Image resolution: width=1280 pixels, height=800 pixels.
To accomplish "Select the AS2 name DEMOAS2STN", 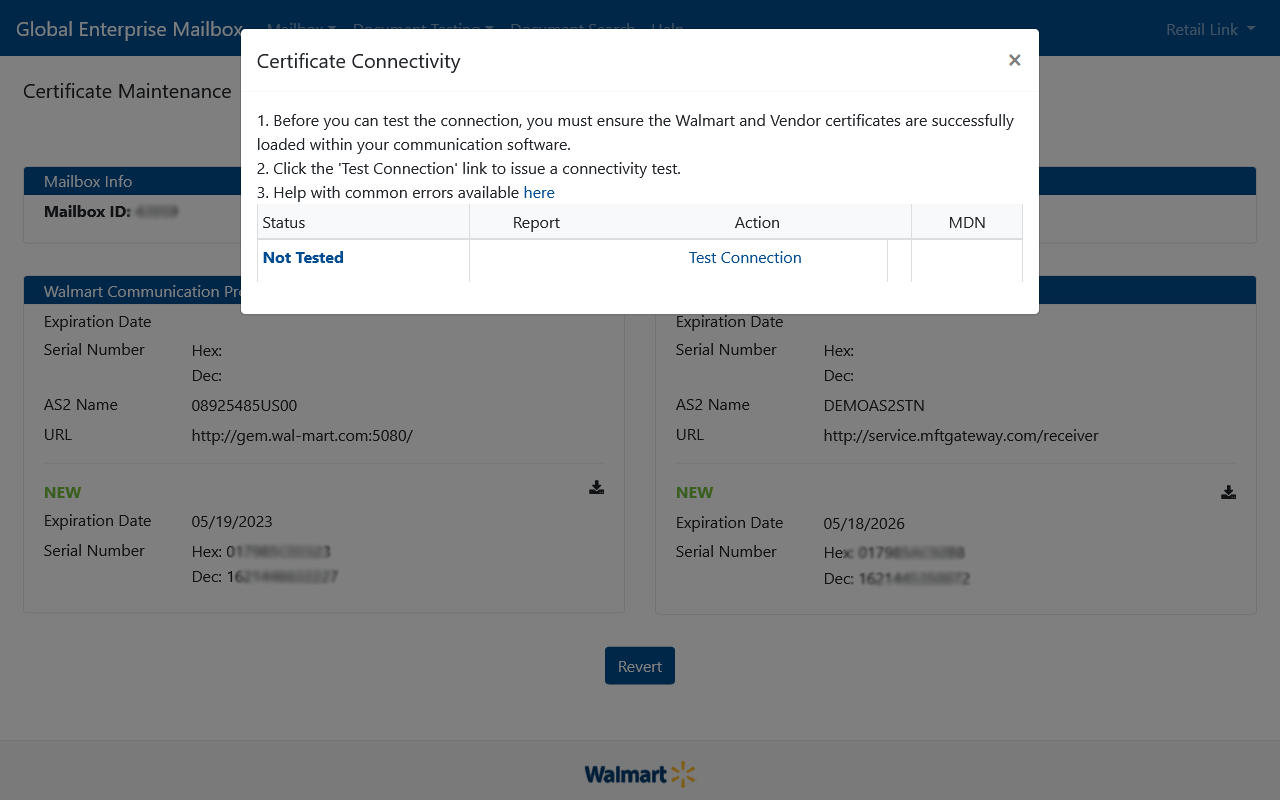I will (874, 406).
